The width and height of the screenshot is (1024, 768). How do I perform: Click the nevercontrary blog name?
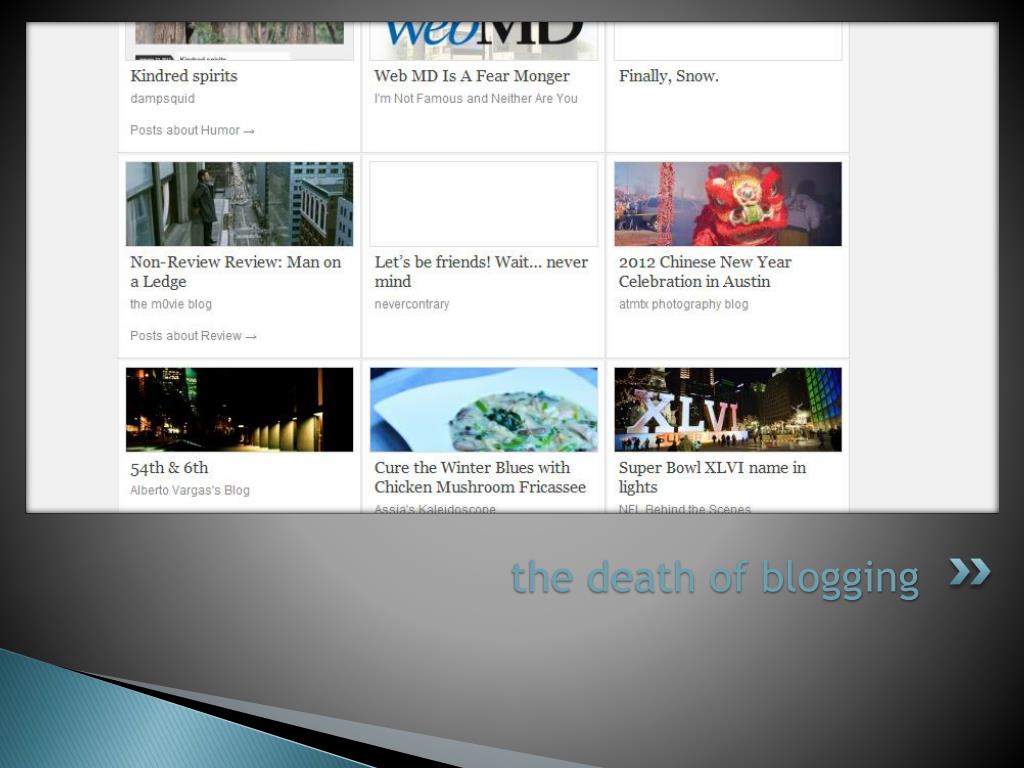point(412,304)
